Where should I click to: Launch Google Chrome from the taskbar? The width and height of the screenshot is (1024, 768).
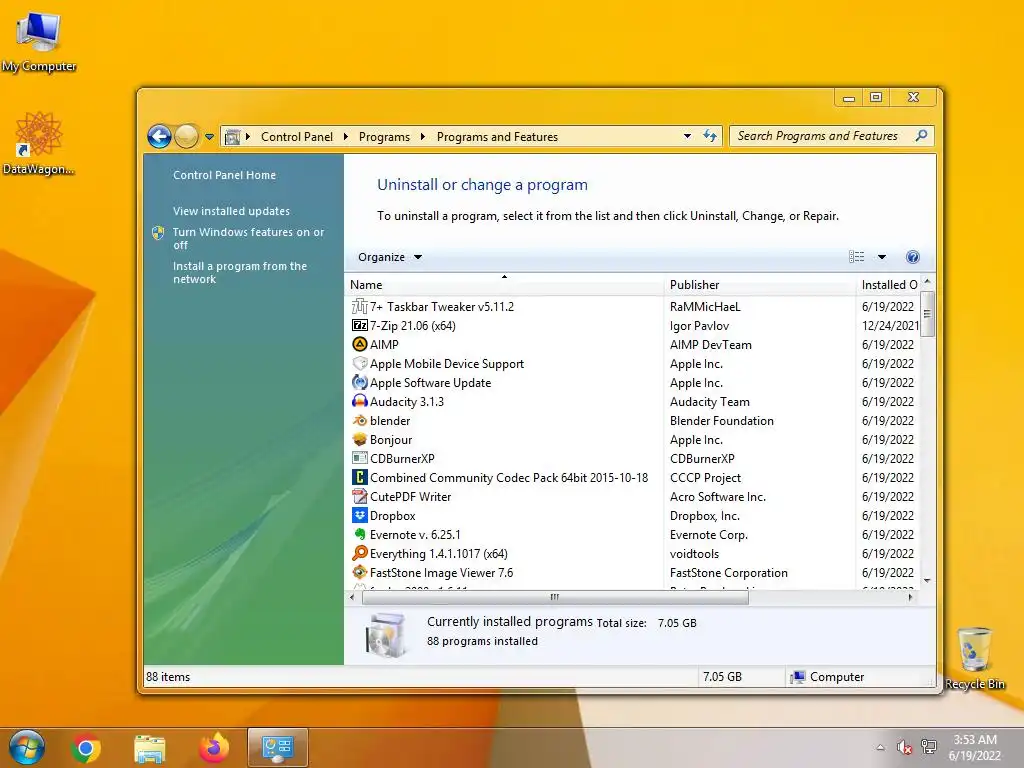[x=86, y=748]
